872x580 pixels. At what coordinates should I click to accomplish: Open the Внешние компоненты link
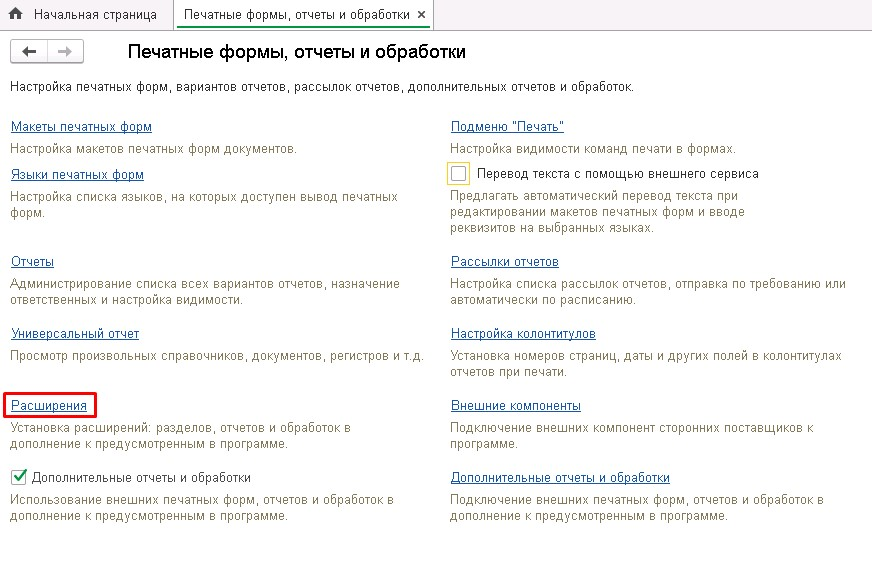coord(515,406)
